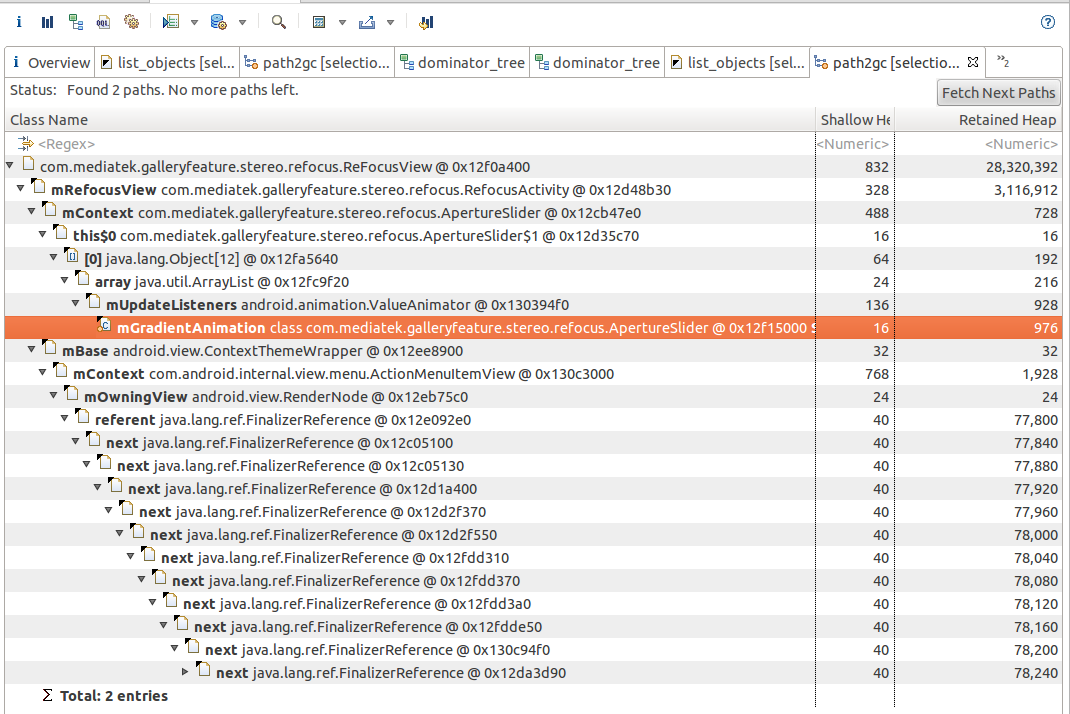The height and width of the screenshot is (714, 1070).
Task: Show hidden tabs via the »2 overflow
Action: (1003, 62)
